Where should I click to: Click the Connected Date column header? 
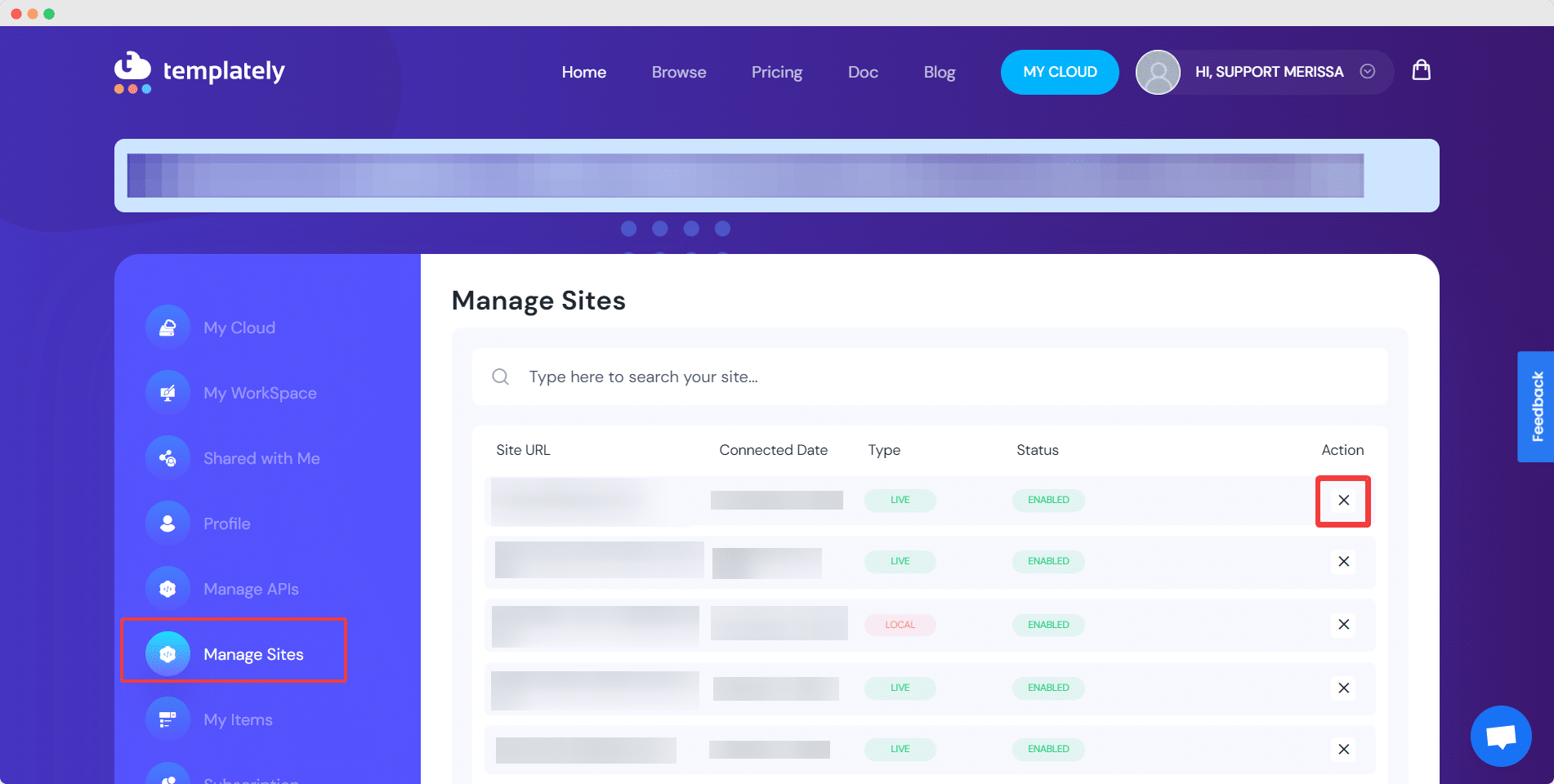[773, 450]
